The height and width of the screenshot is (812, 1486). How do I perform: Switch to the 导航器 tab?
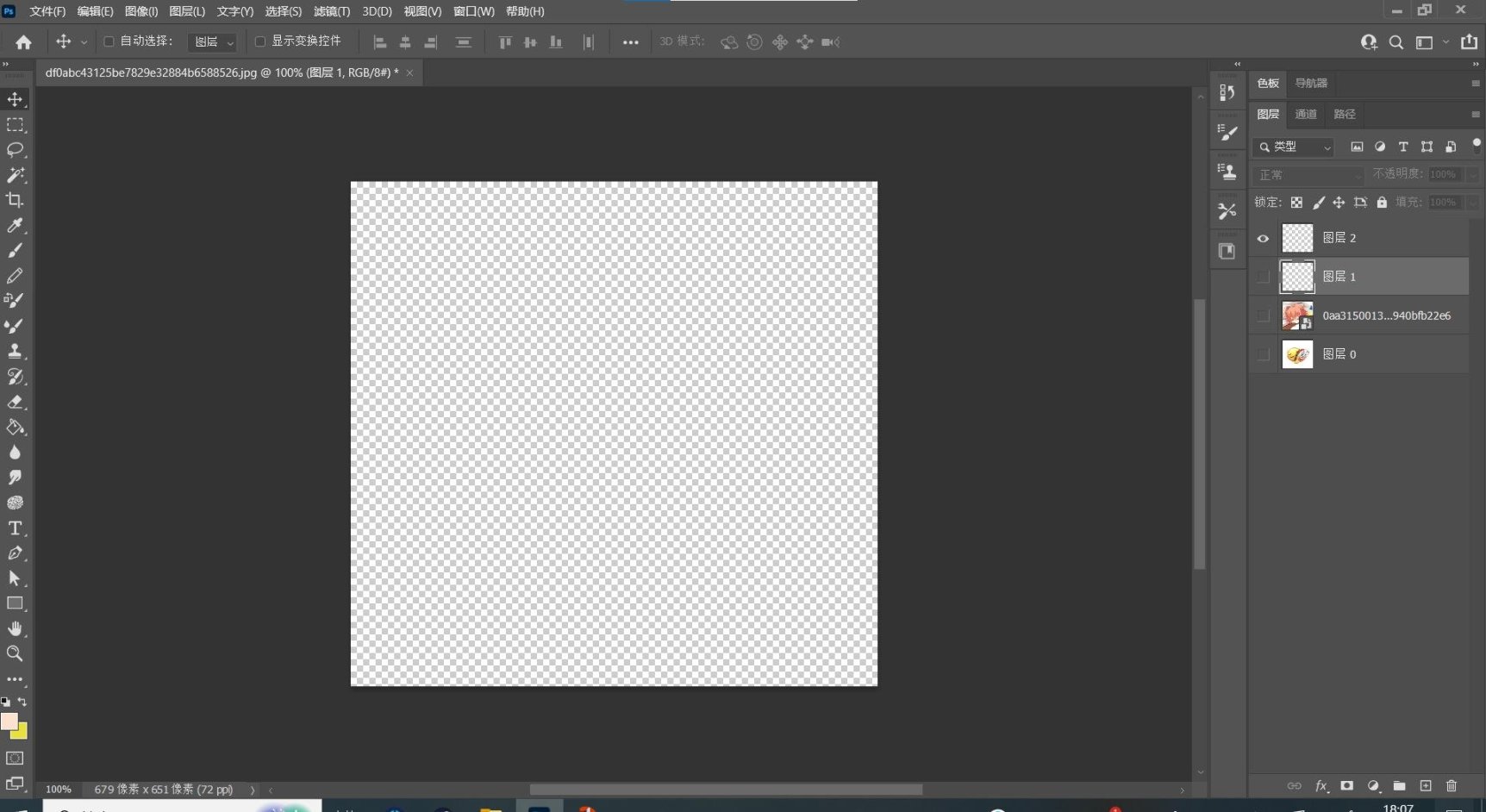1311,84
